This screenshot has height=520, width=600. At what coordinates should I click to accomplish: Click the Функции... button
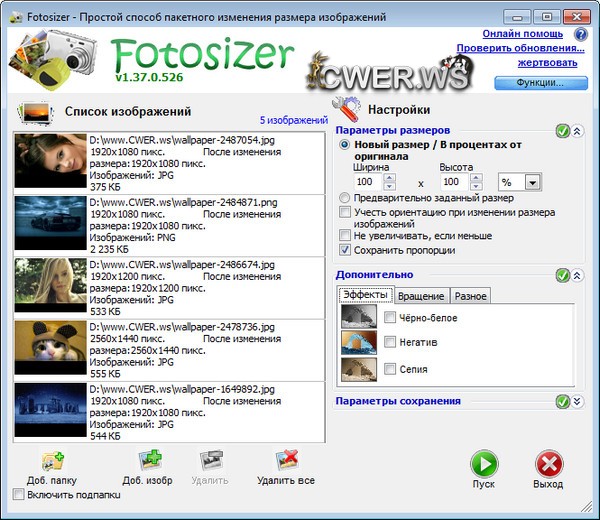[539, 83]
